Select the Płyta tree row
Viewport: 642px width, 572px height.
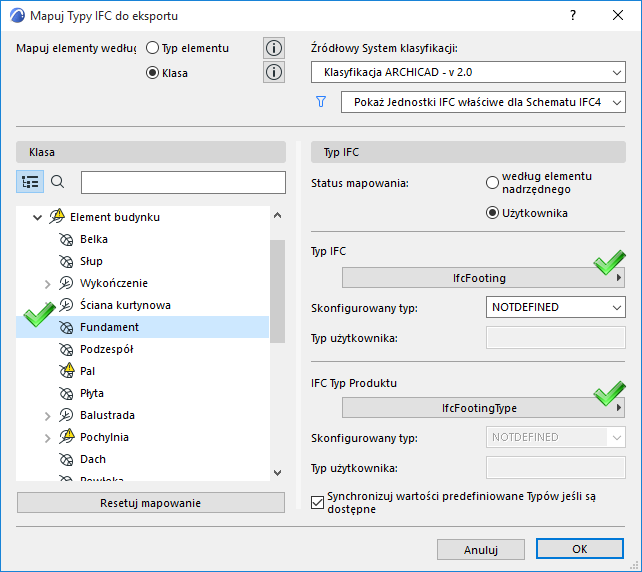(x=142, y=393)
